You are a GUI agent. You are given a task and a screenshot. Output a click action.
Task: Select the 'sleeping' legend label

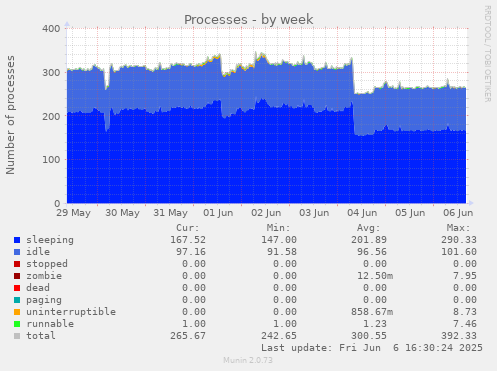[50, 240]
